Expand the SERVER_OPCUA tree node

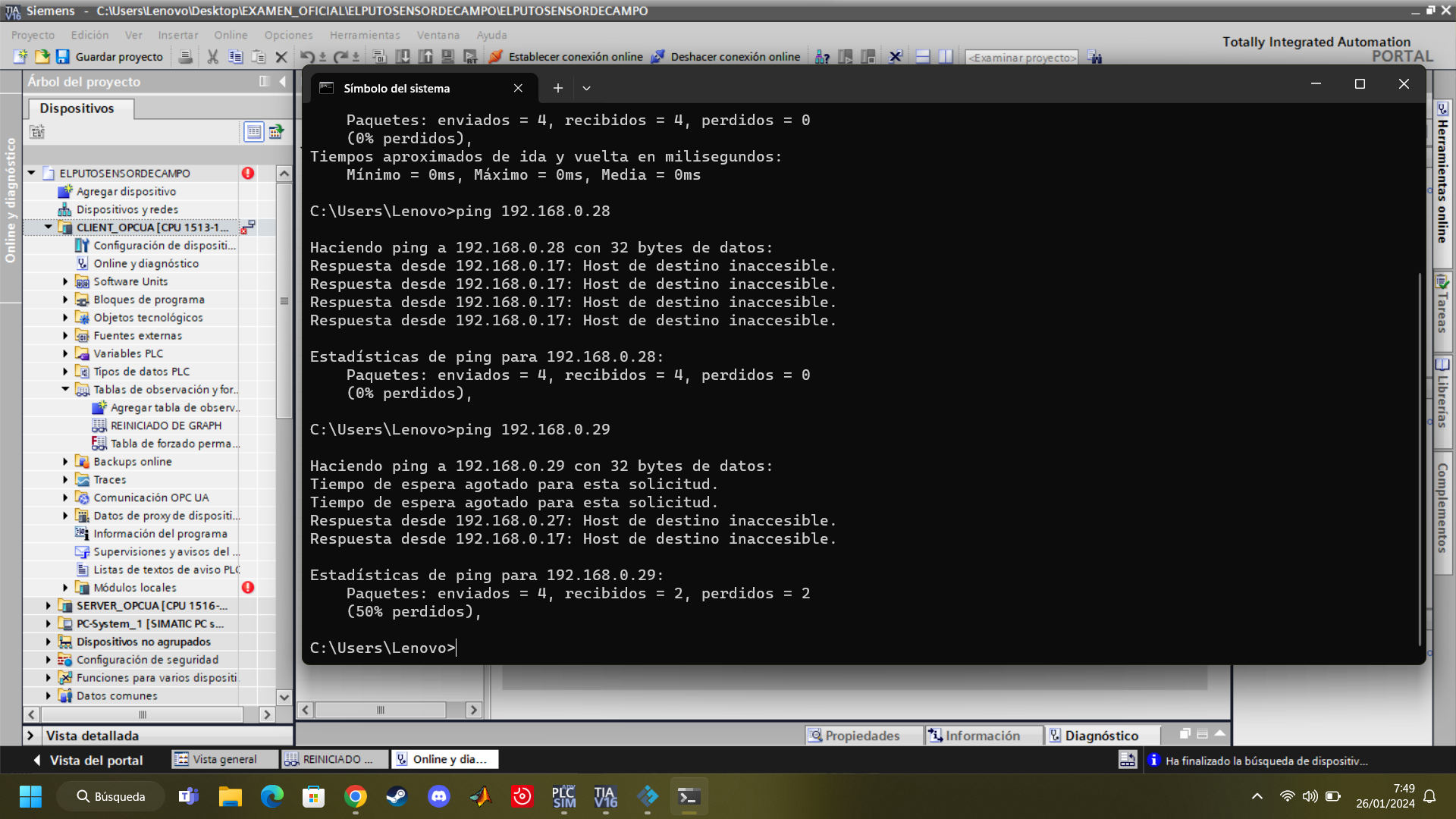(x=49, y=605)
